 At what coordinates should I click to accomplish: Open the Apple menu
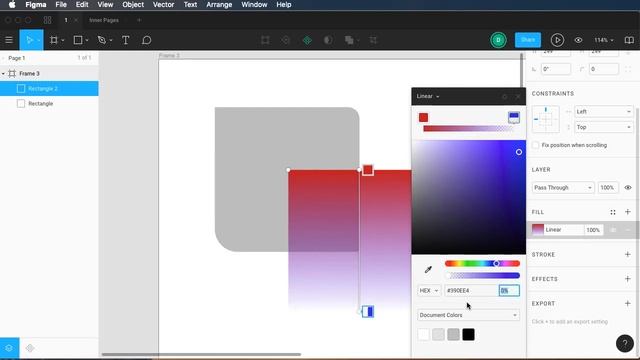pos(12,5)
